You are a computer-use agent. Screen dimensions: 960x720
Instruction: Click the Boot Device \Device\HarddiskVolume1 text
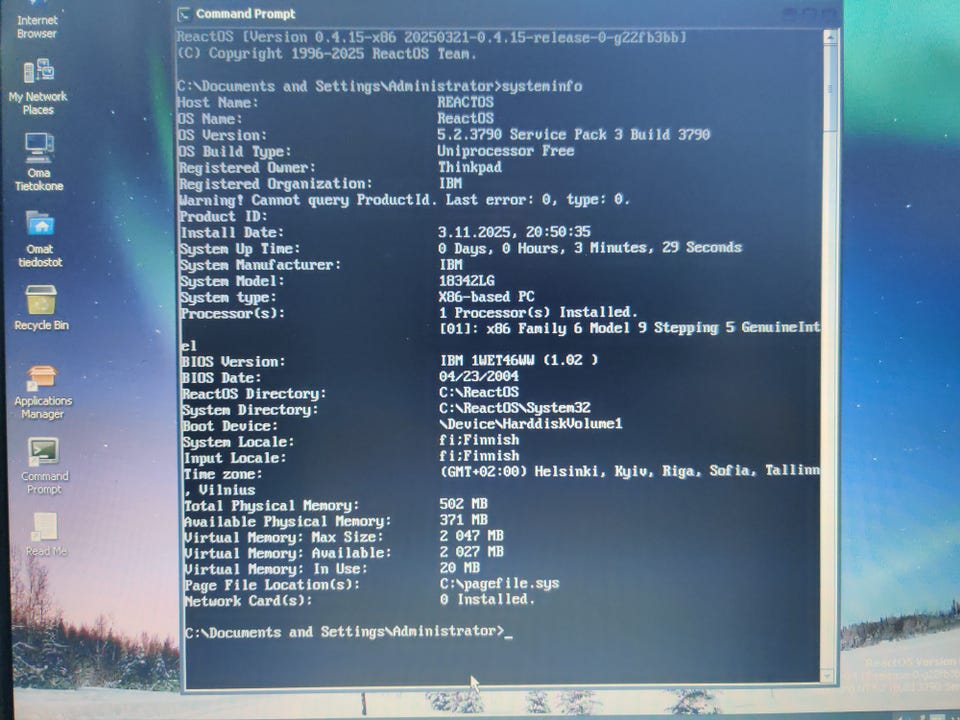click(x=530, y=424)
